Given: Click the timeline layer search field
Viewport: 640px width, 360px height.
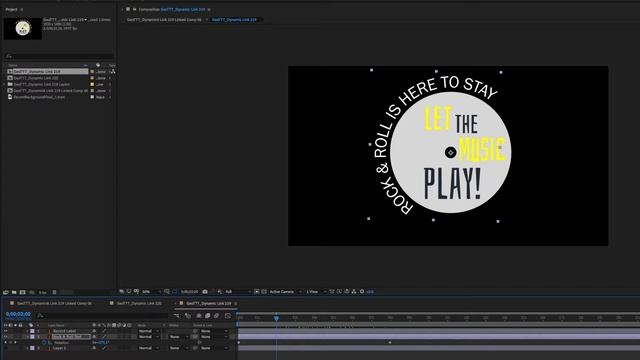Looking at the screenshot, I should coord(102,316).
